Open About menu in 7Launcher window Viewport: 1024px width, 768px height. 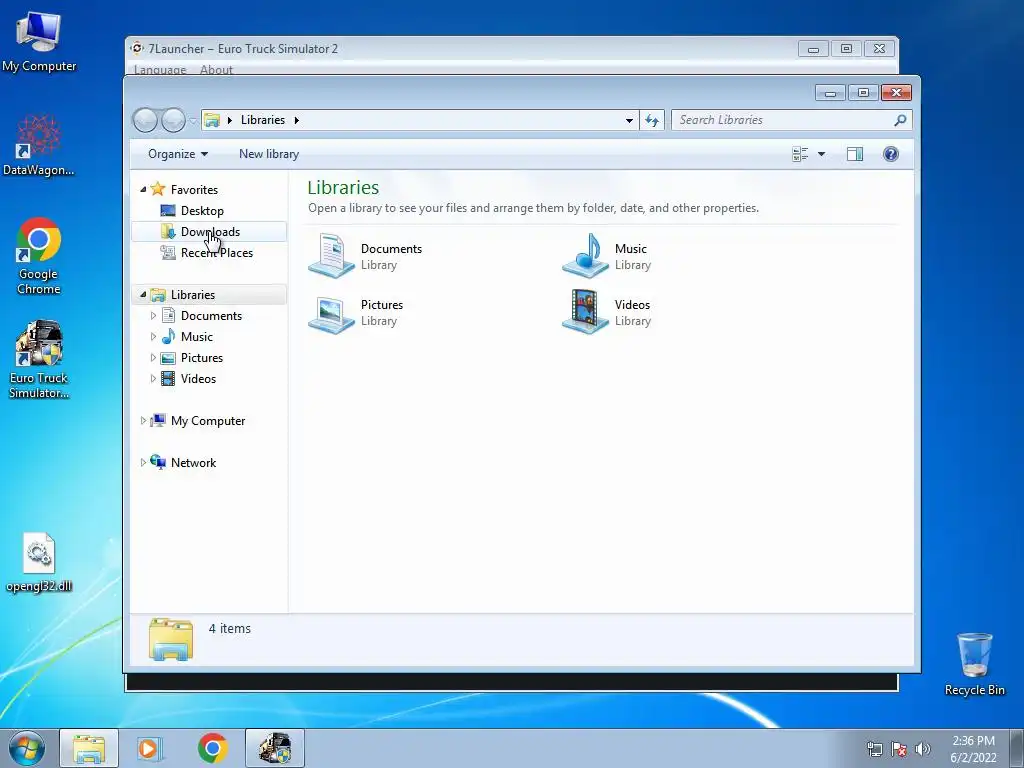(216, 70)
